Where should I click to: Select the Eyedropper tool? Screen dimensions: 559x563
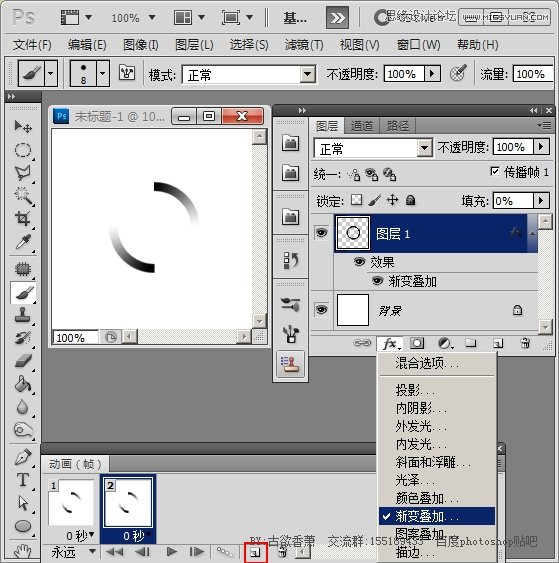click(x=23, y=242)
